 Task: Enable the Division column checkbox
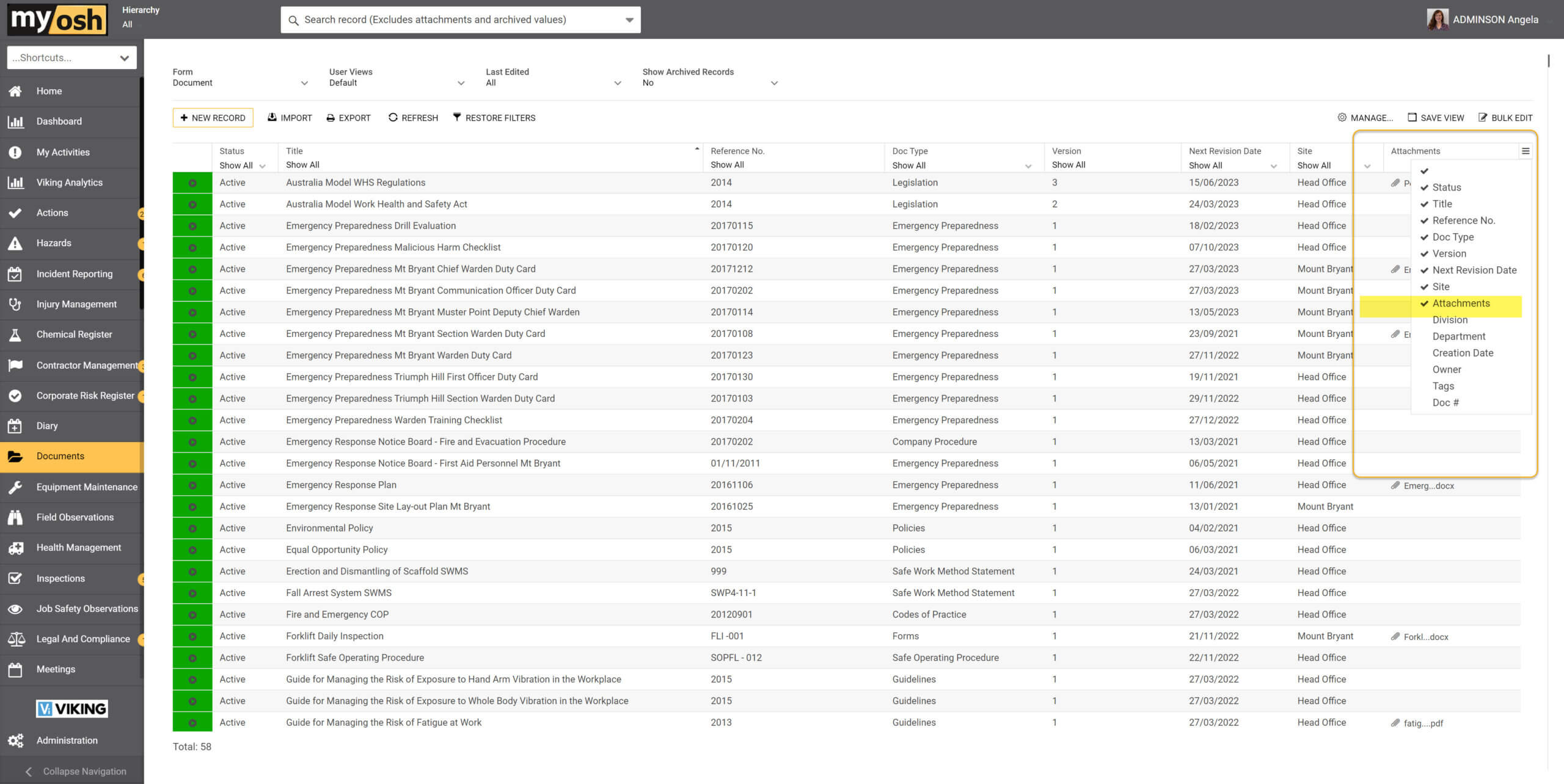pos(1450,319)
